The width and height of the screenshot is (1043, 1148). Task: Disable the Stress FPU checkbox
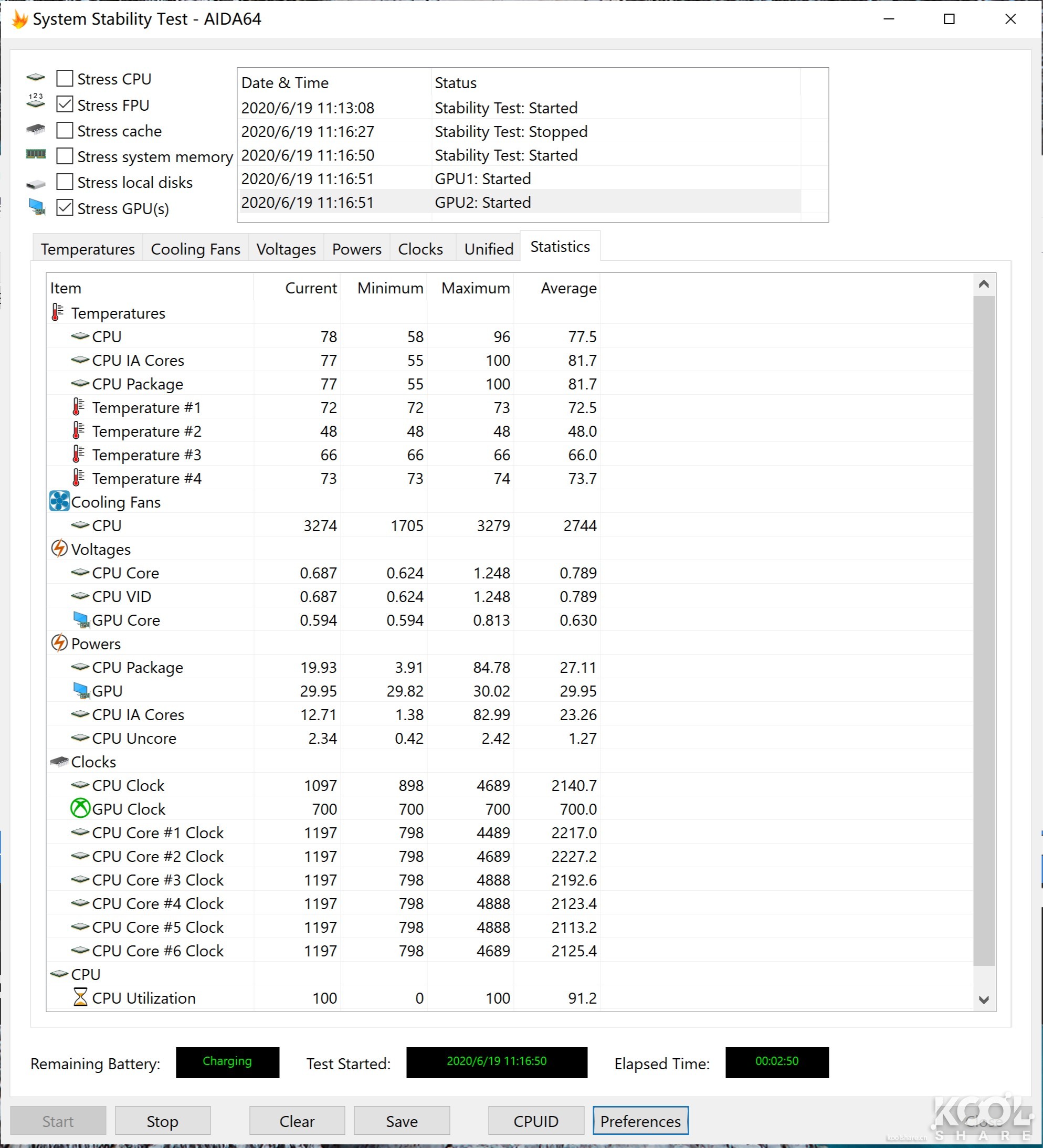(65, 104)
